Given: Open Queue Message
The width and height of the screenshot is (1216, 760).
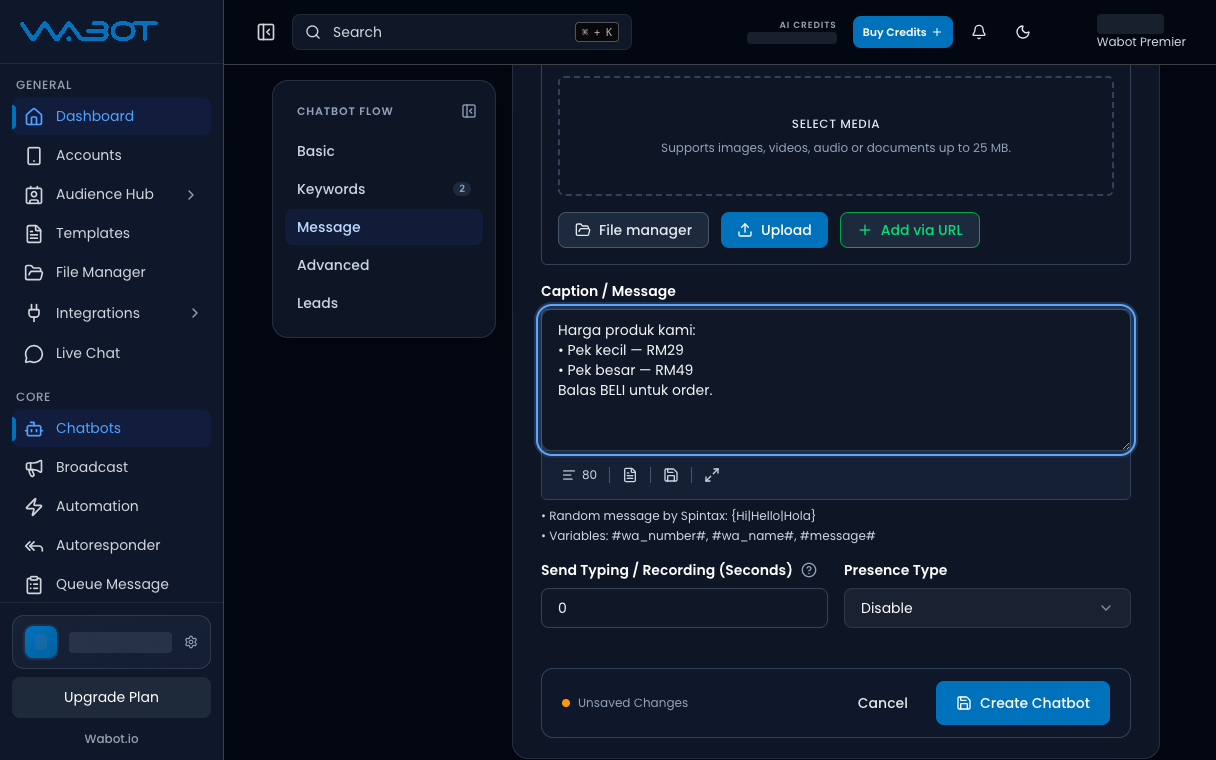Looking at the screenshot, I should click(111, 584).
